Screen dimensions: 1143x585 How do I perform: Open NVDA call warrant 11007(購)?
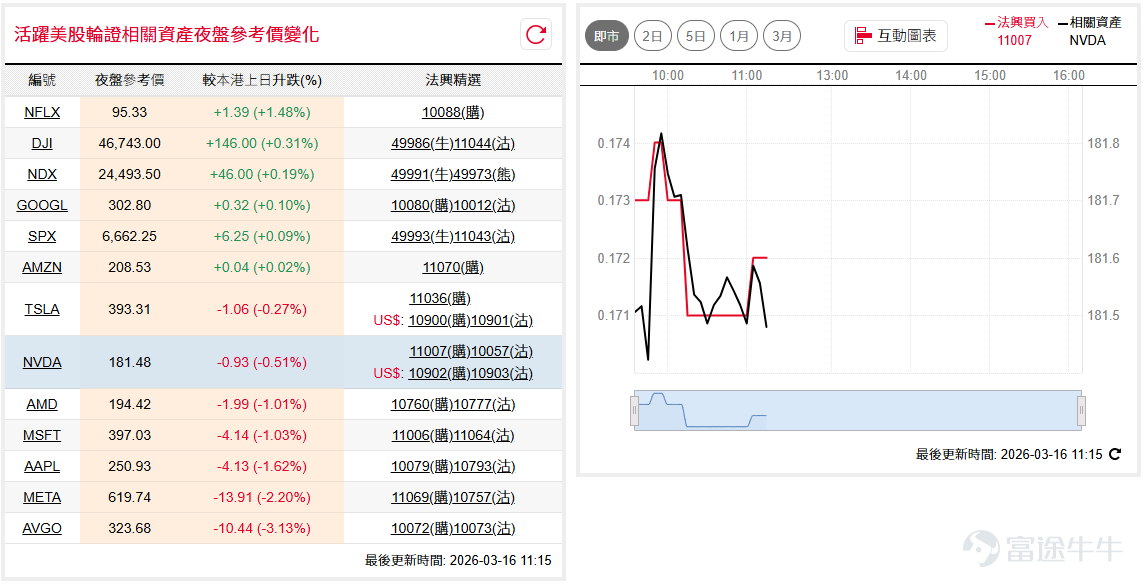440,351
